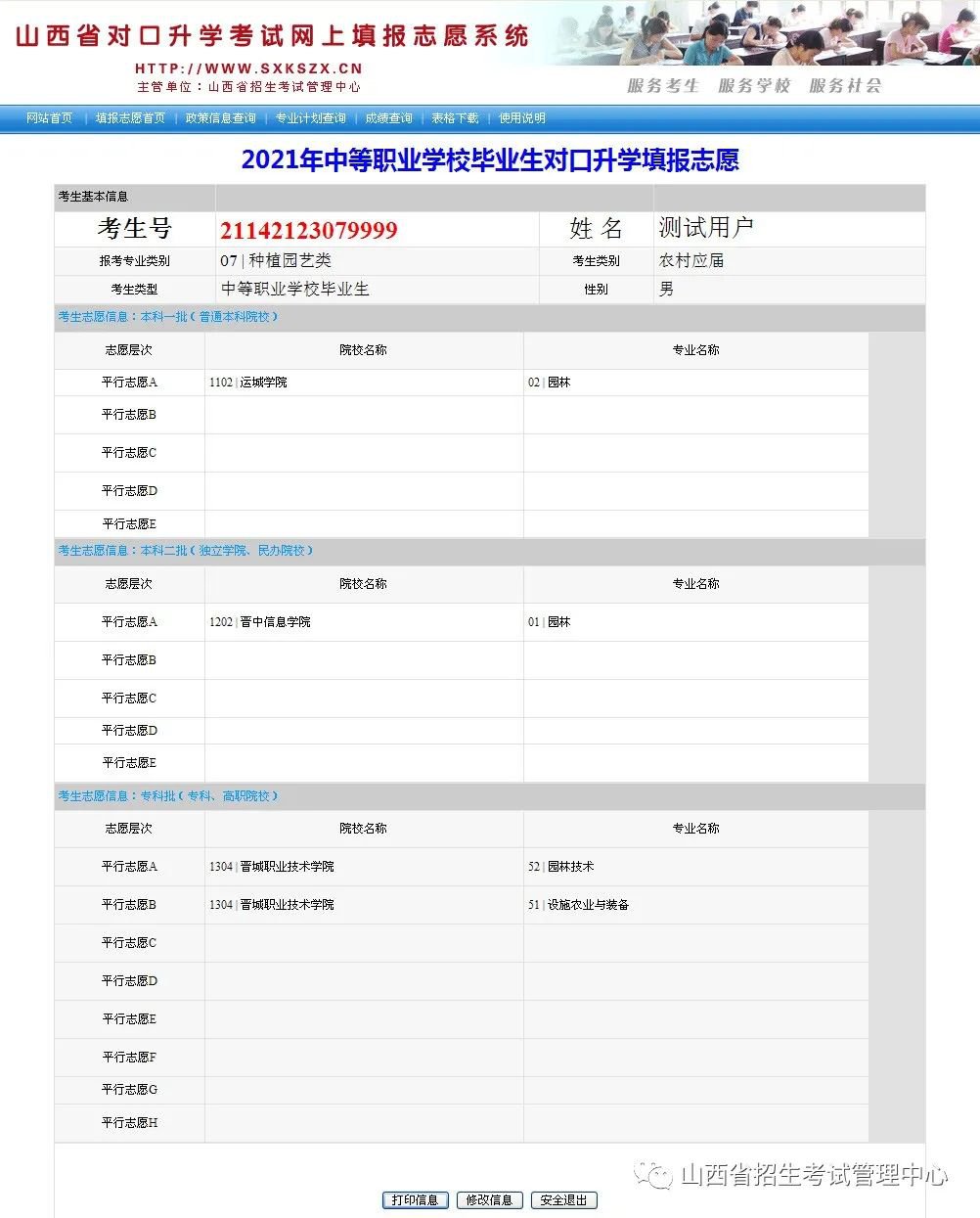This screenshot has width=980, height=1218.
Task: Click the 报考专业类别 field label
Action: click(134, 261)
